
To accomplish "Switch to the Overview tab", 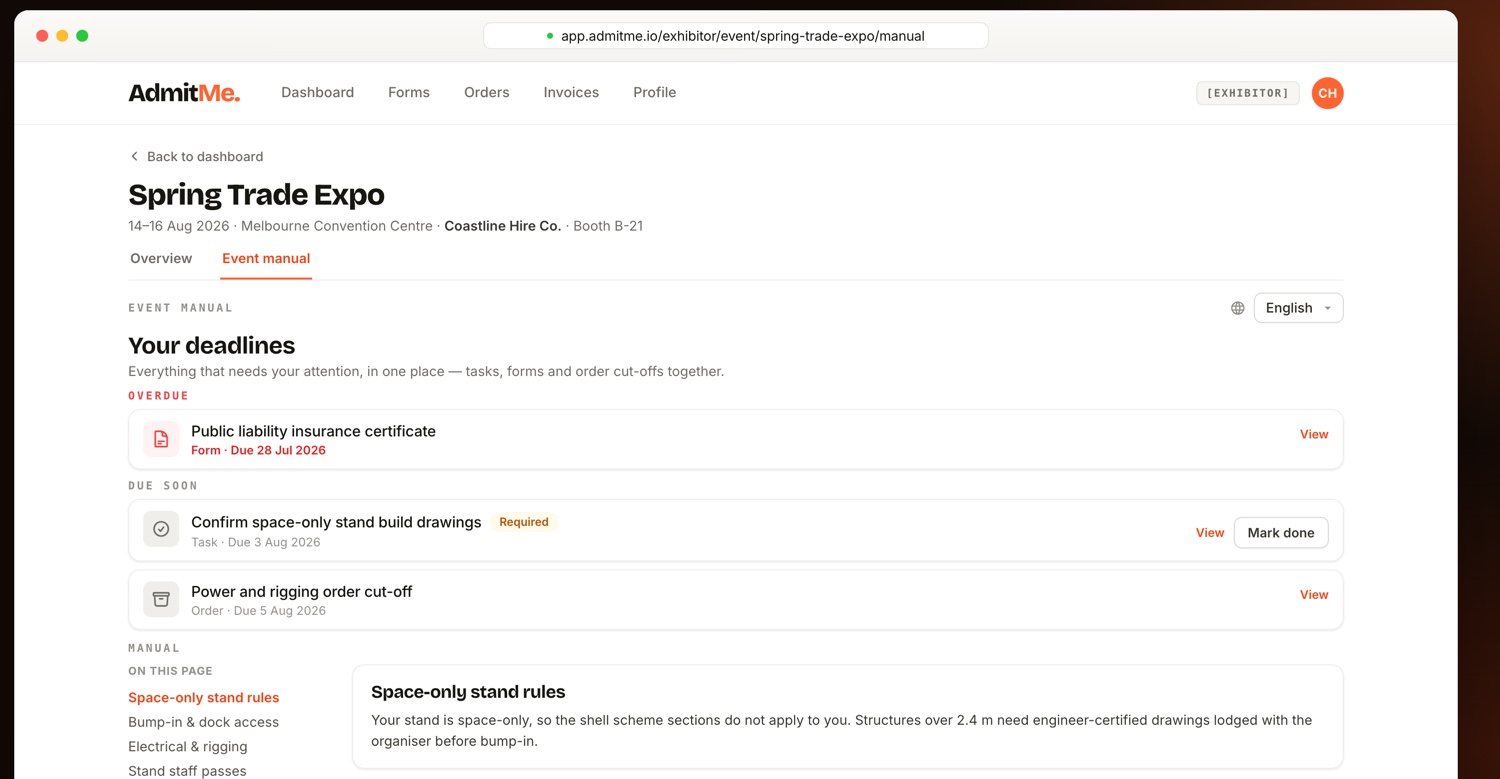I will pyautogui.click(x=161, y=258).
